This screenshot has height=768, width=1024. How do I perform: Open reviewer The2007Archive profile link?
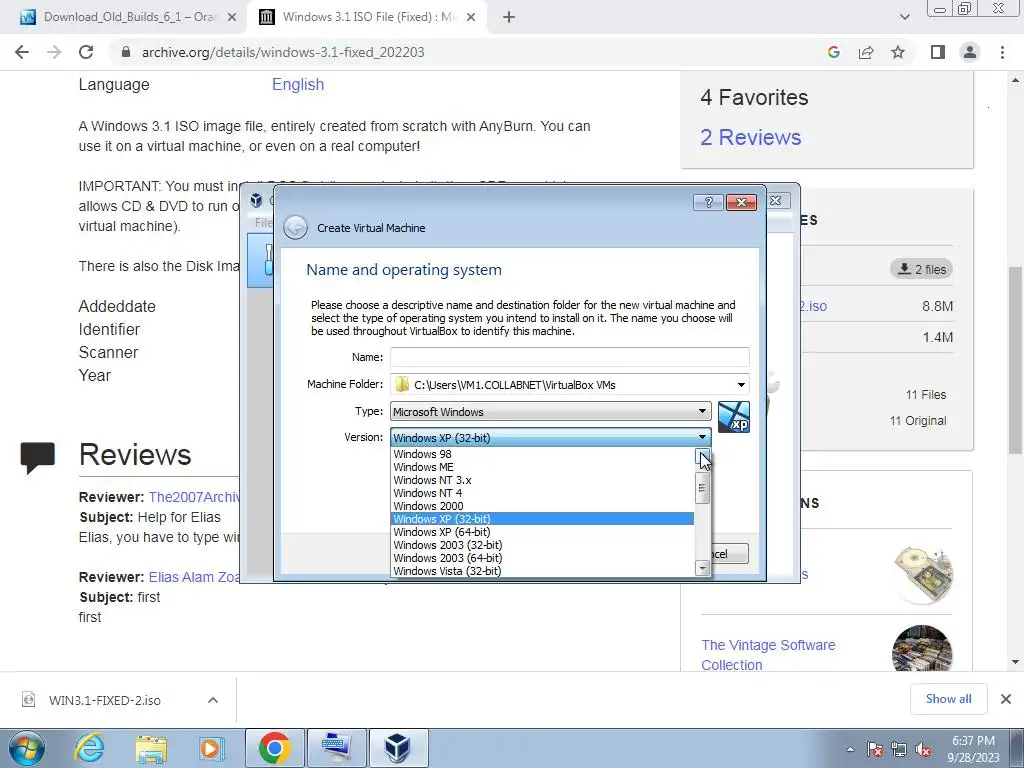195,497
